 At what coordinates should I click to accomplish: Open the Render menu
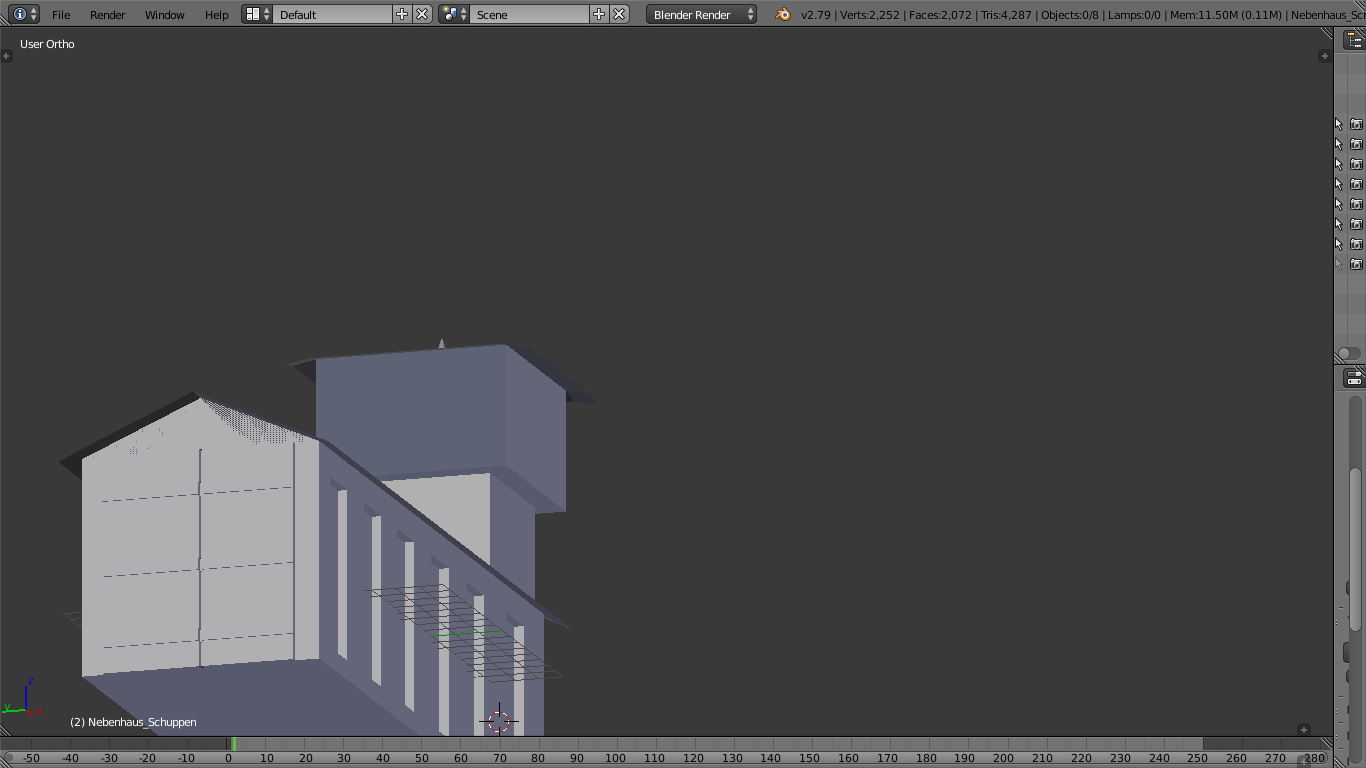click(107, 14)
